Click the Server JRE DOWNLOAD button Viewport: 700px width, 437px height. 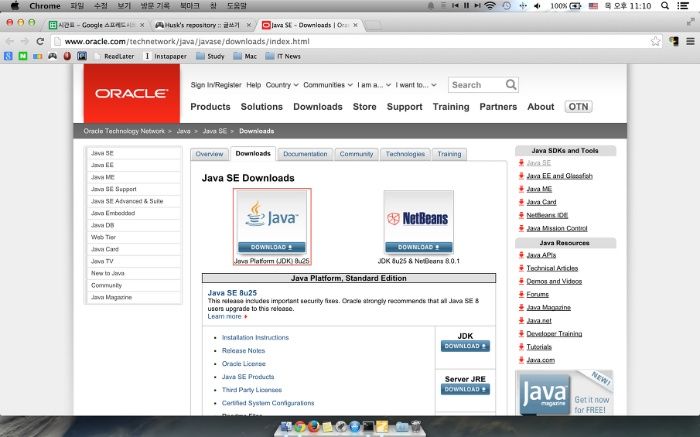465,389
